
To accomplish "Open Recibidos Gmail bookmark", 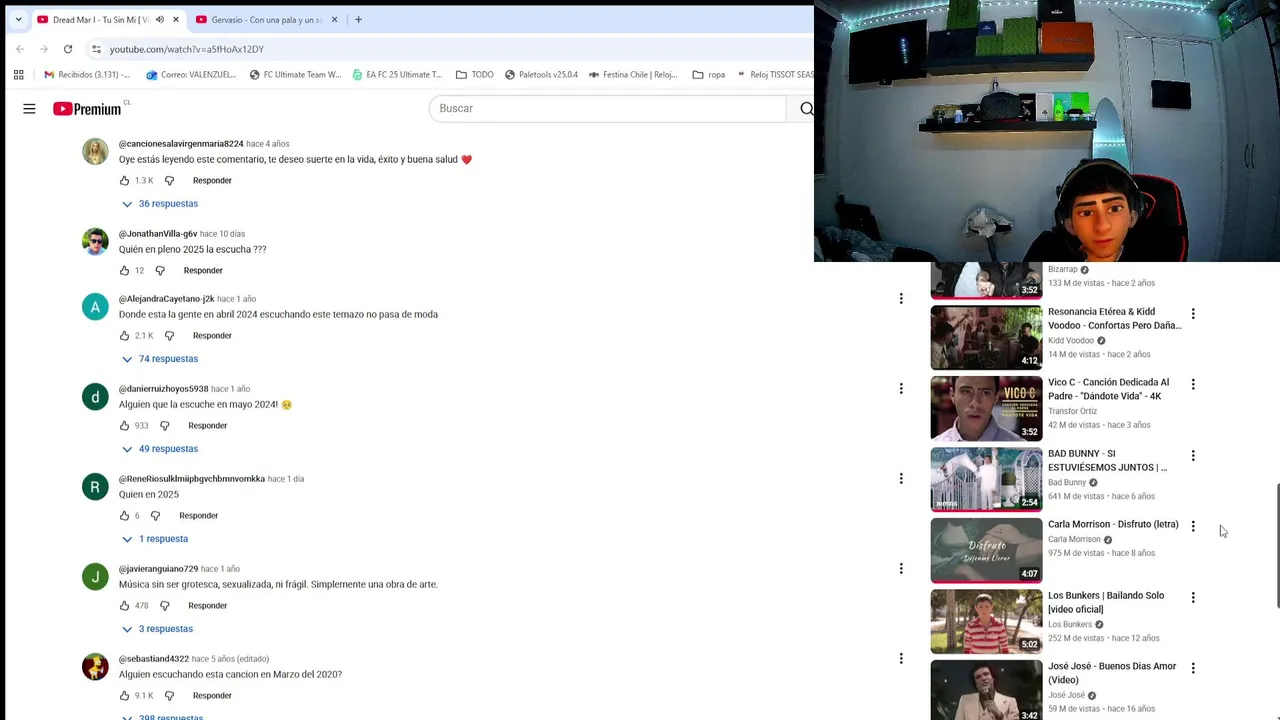I will point(87,74).
